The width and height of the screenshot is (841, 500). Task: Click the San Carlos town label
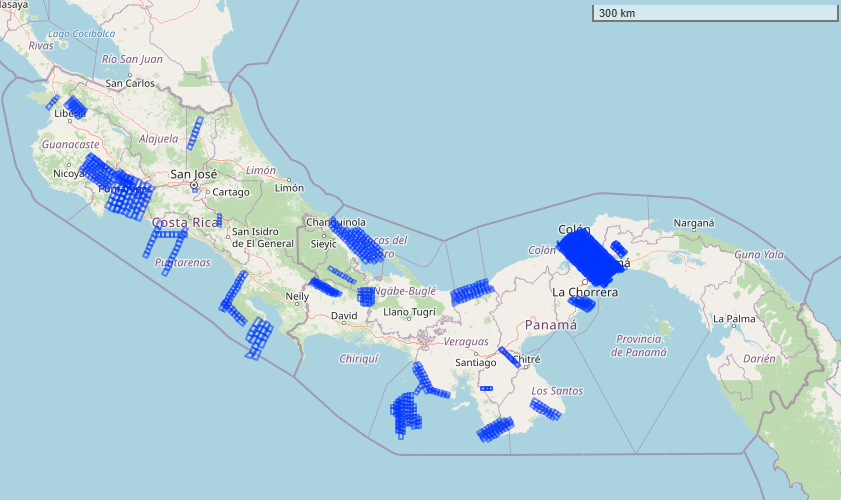click(x=130, y=83)
